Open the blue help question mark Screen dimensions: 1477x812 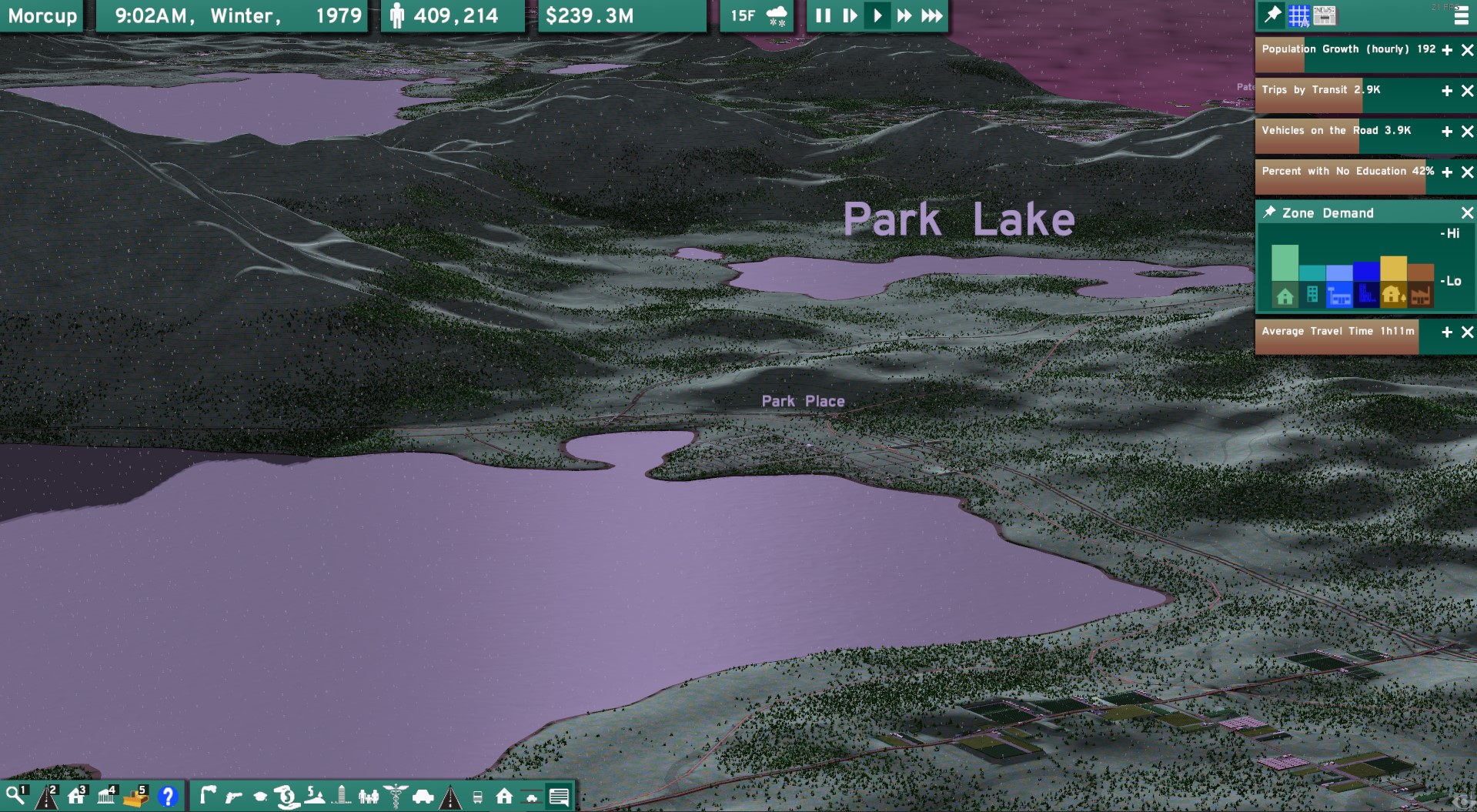pos(167,796)
